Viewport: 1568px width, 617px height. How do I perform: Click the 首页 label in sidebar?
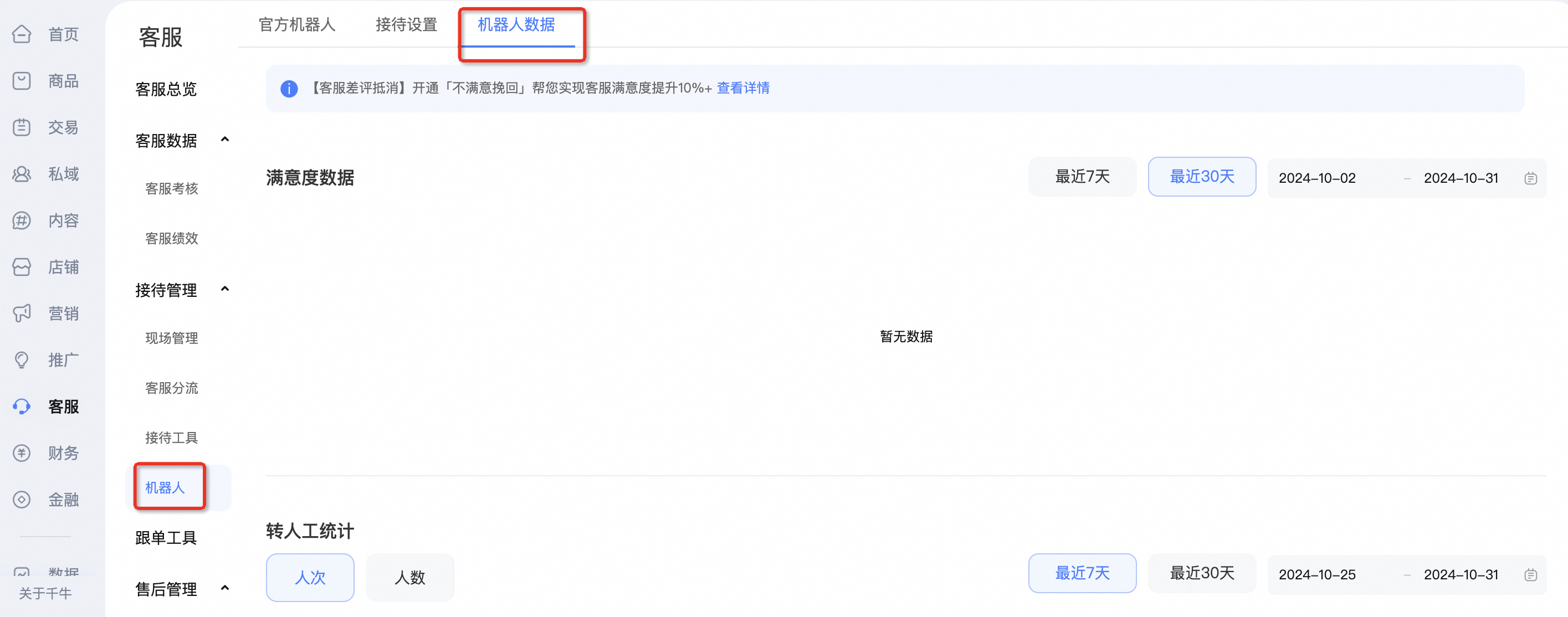click(64, 35)
